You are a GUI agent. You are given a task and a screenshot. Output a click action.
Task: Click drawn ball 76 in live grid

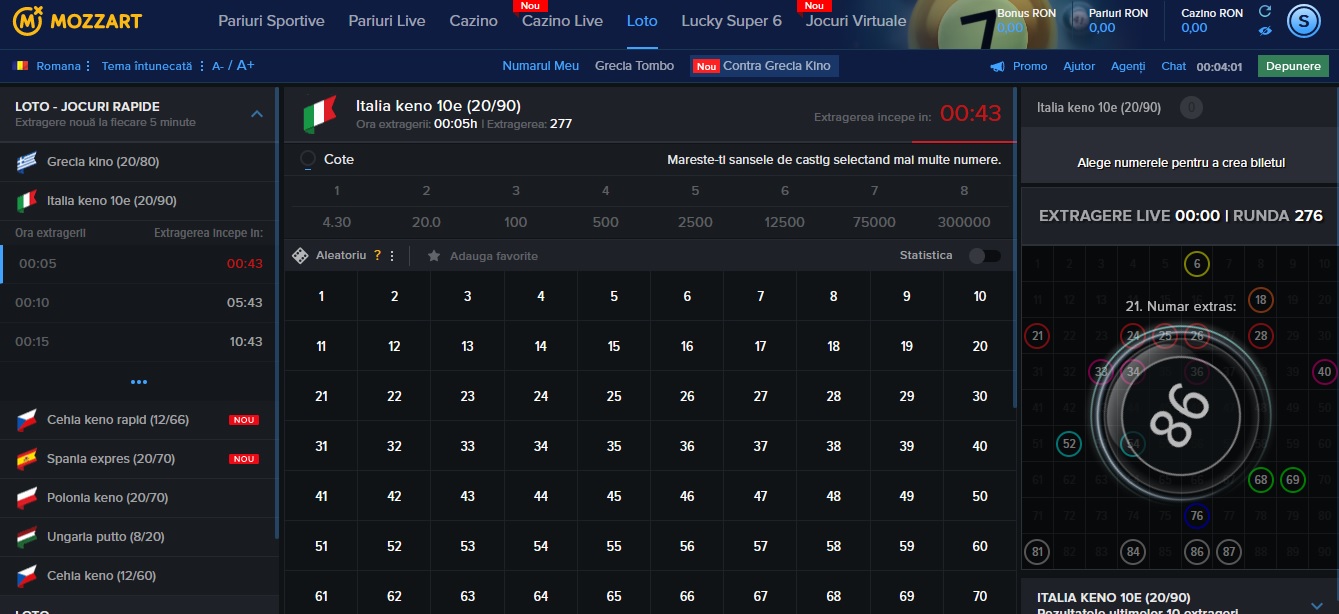(x=1197, y=516)
